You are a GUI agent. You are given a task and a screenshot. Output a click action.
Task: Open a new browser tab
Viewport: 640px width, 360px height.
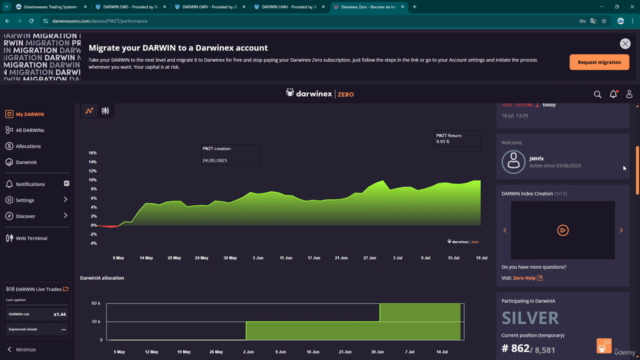click(x=414, y=7)
